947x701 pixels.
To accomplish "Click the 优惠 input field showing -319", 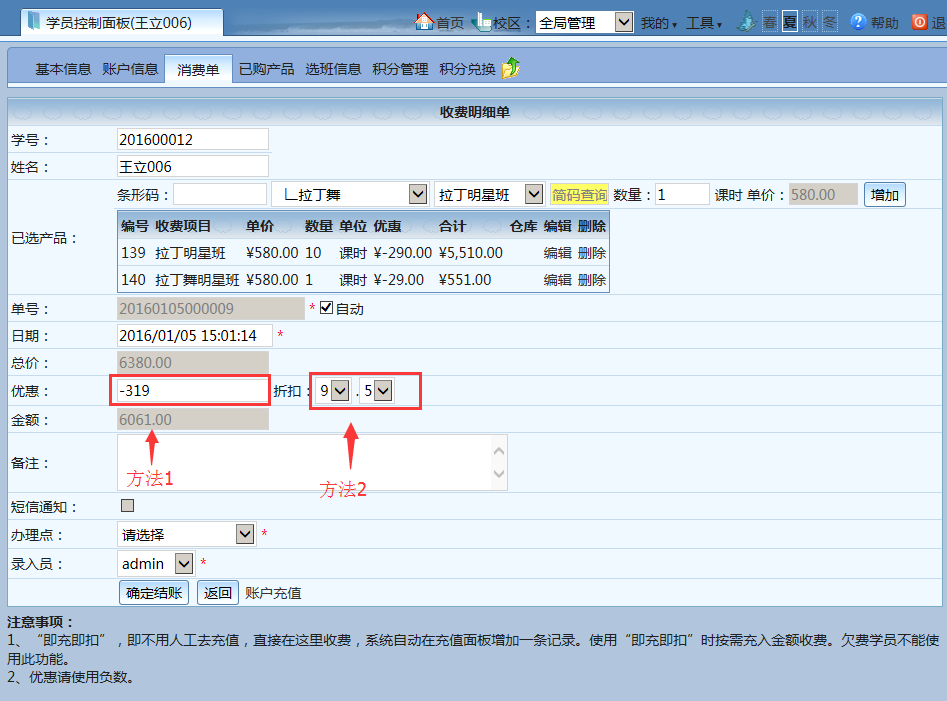I will click(193, 391).
